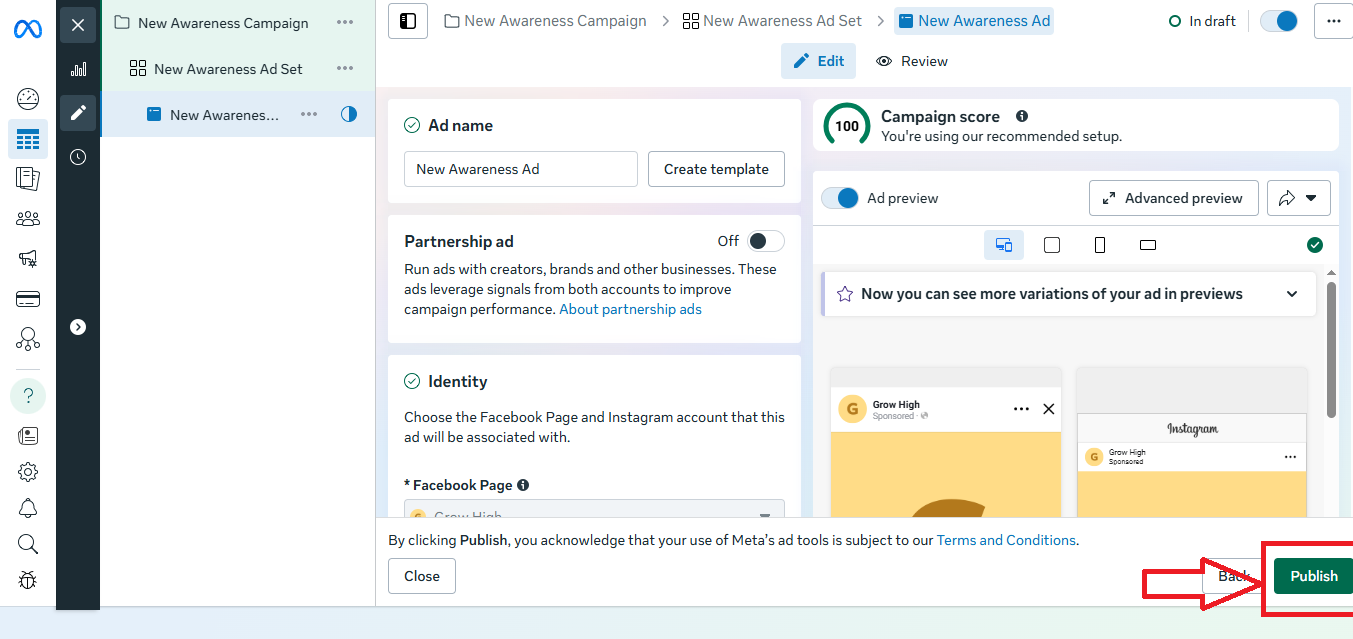The height and width of the screenshot is (639, 1353).
Task: Open the Facebook Page dropdown
Action: point(594,513)
